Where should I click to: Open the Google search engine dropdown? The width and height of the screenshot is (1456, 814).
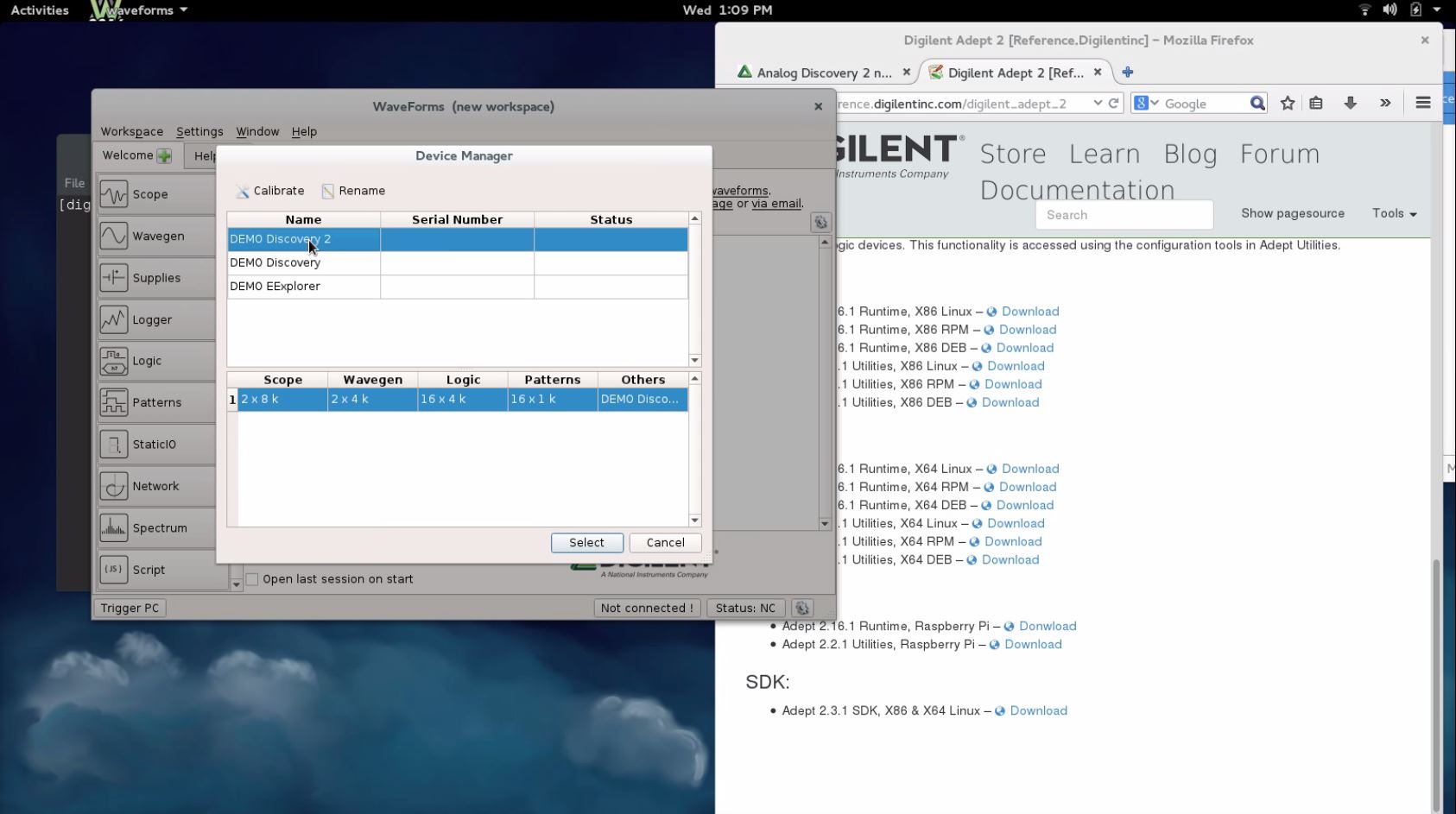pyautogui.click(x=1146, y=103)
